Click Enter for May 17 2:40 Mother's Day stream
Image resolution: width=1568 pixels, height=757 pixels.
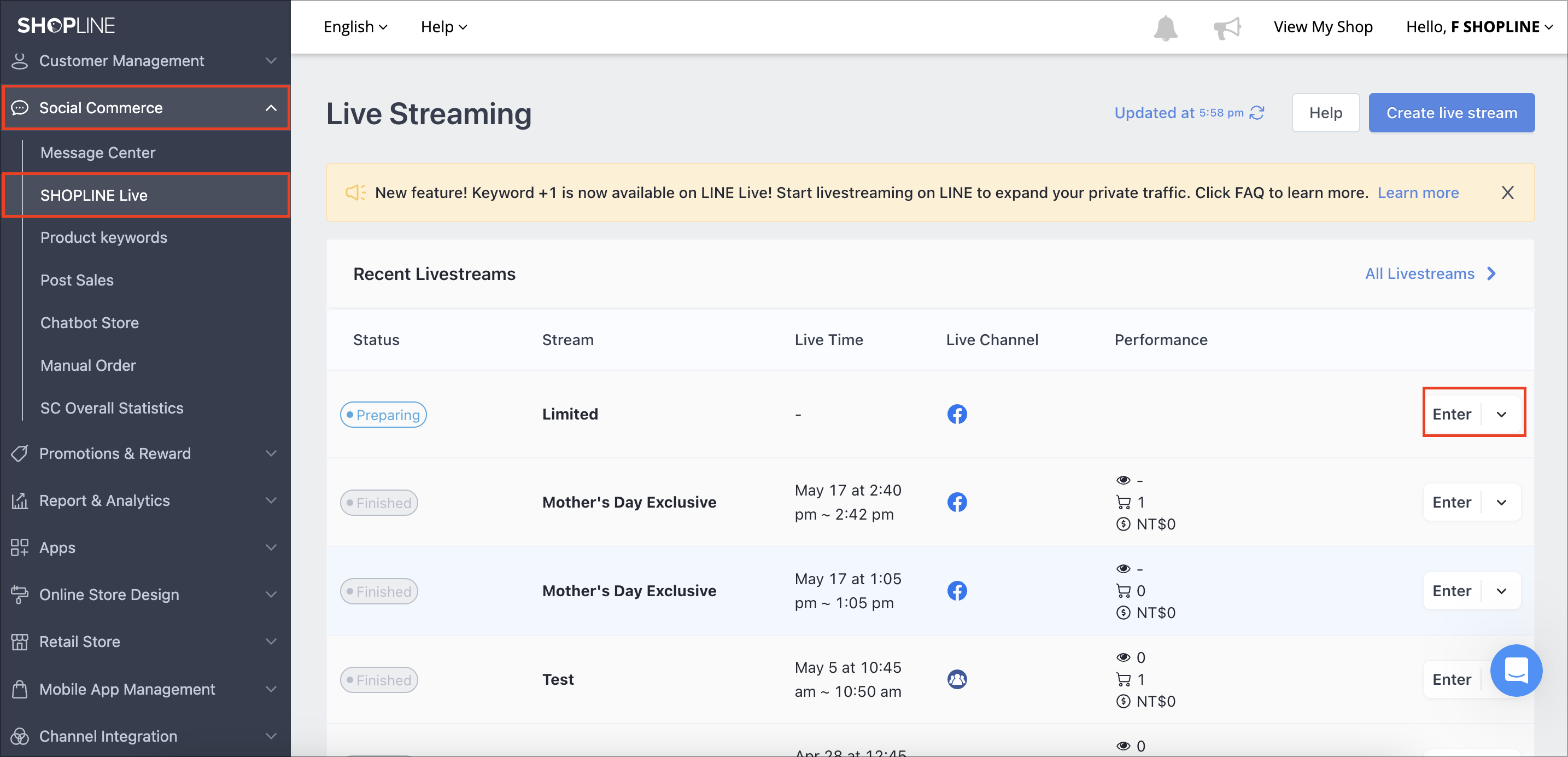pos(1451,503)
